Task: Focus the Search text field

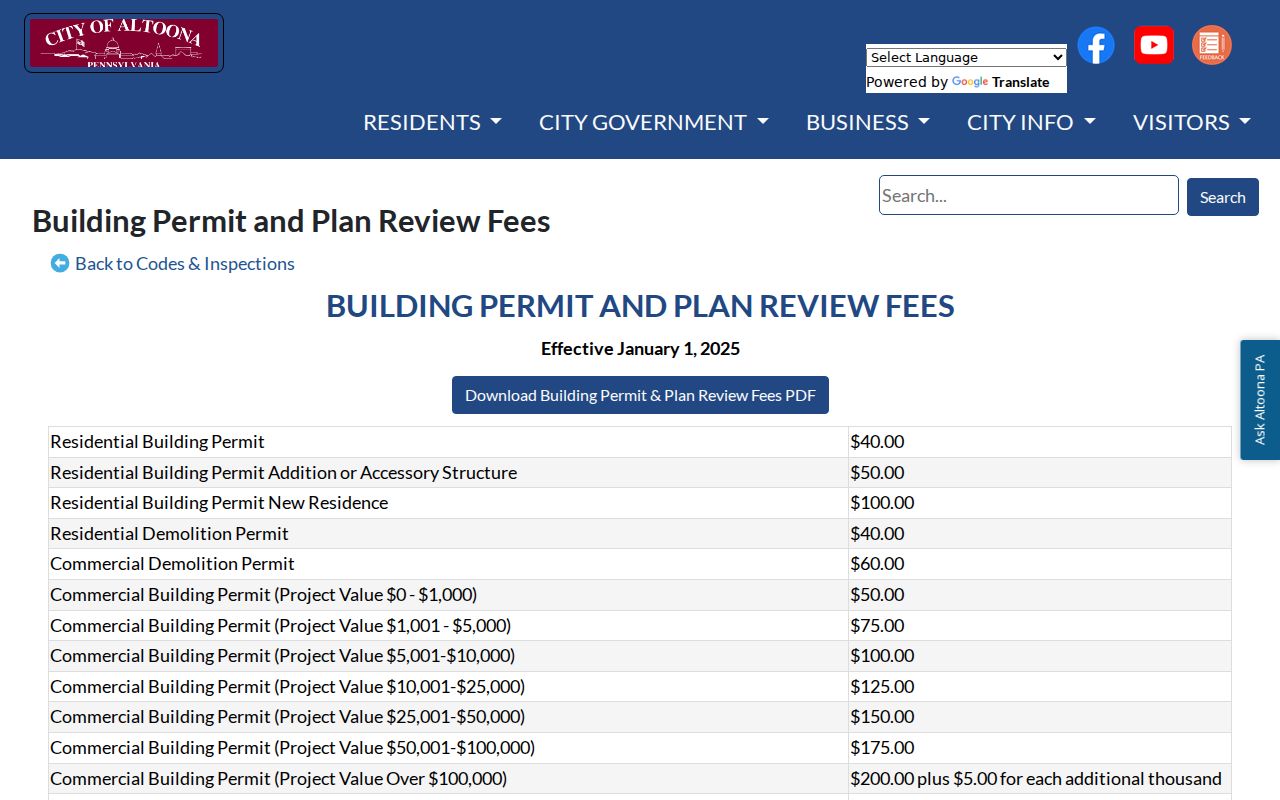Action: pos(1029,195)
